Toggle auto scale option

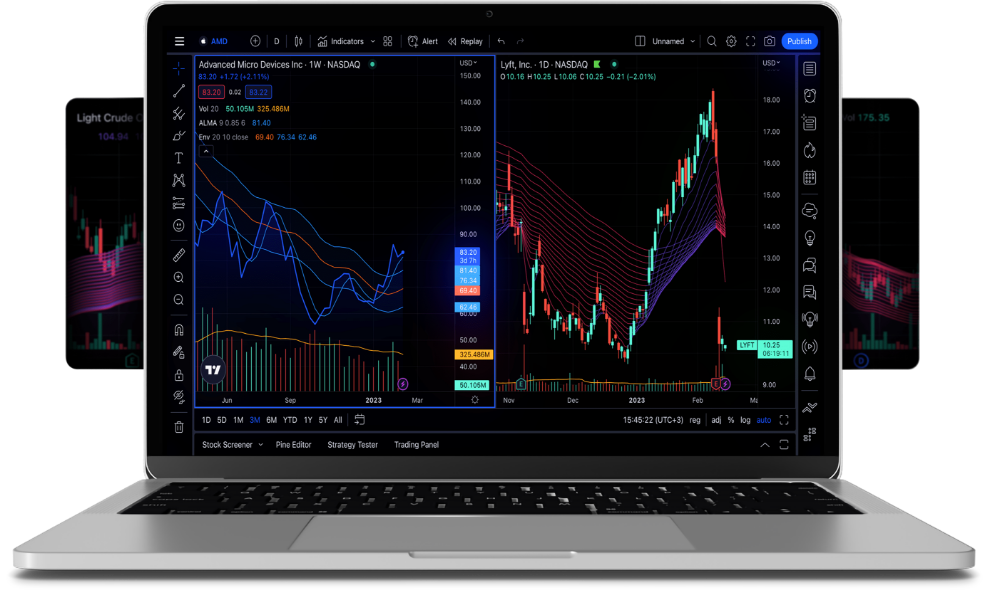(x=764, y=420)
